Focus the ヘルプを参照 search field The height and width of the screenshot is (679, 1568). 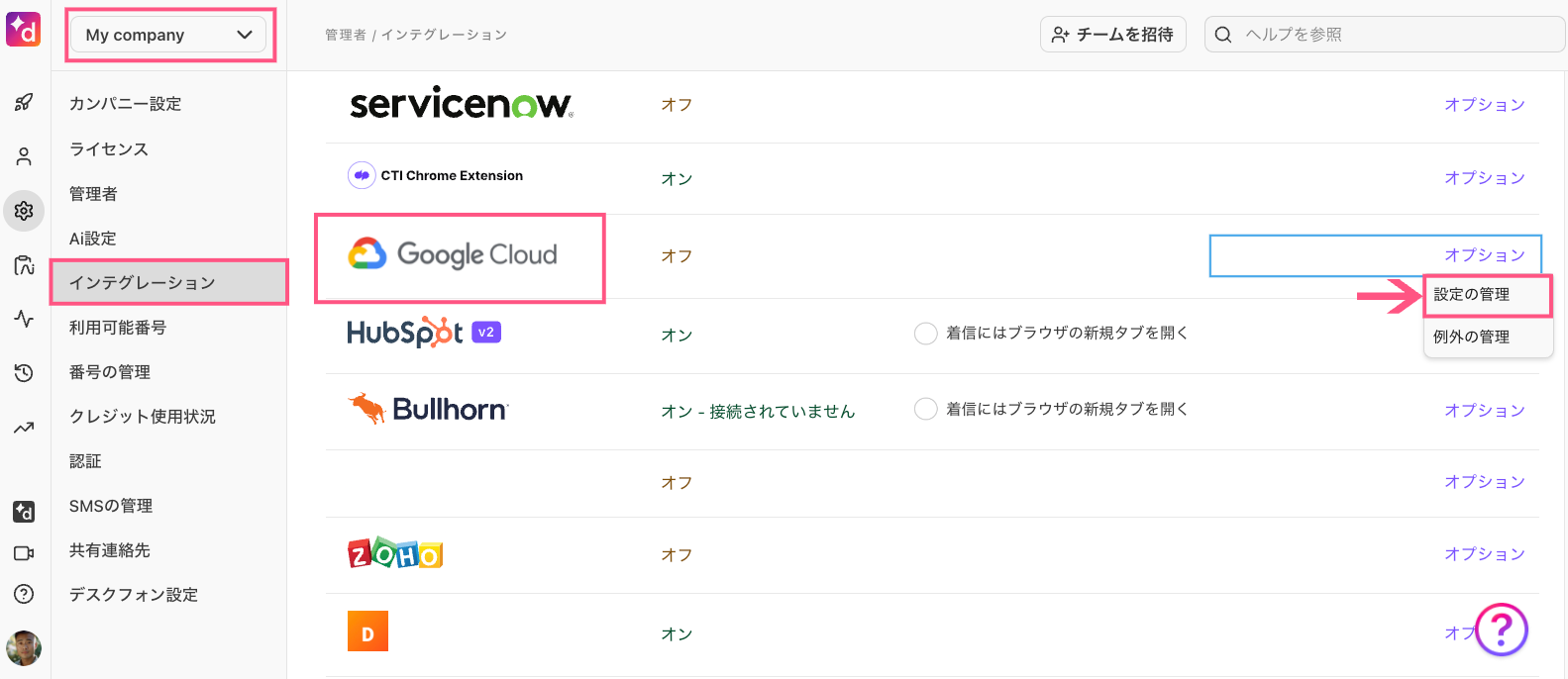[x=1385, y=35]
